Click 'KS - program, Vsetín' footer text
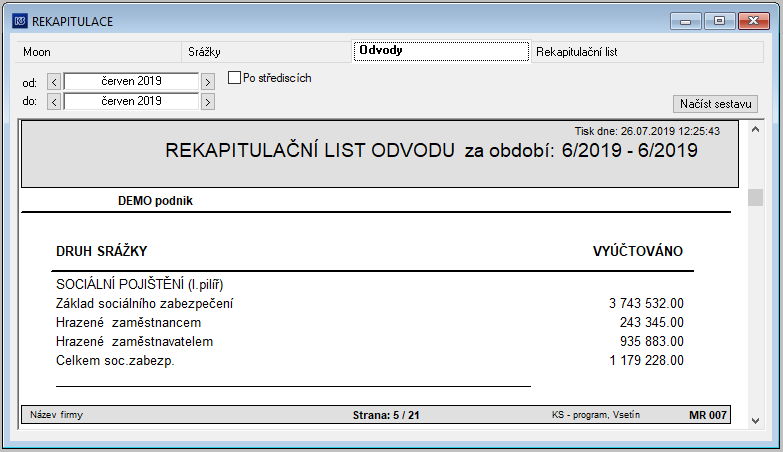783x452 pixels. [596, 415]
